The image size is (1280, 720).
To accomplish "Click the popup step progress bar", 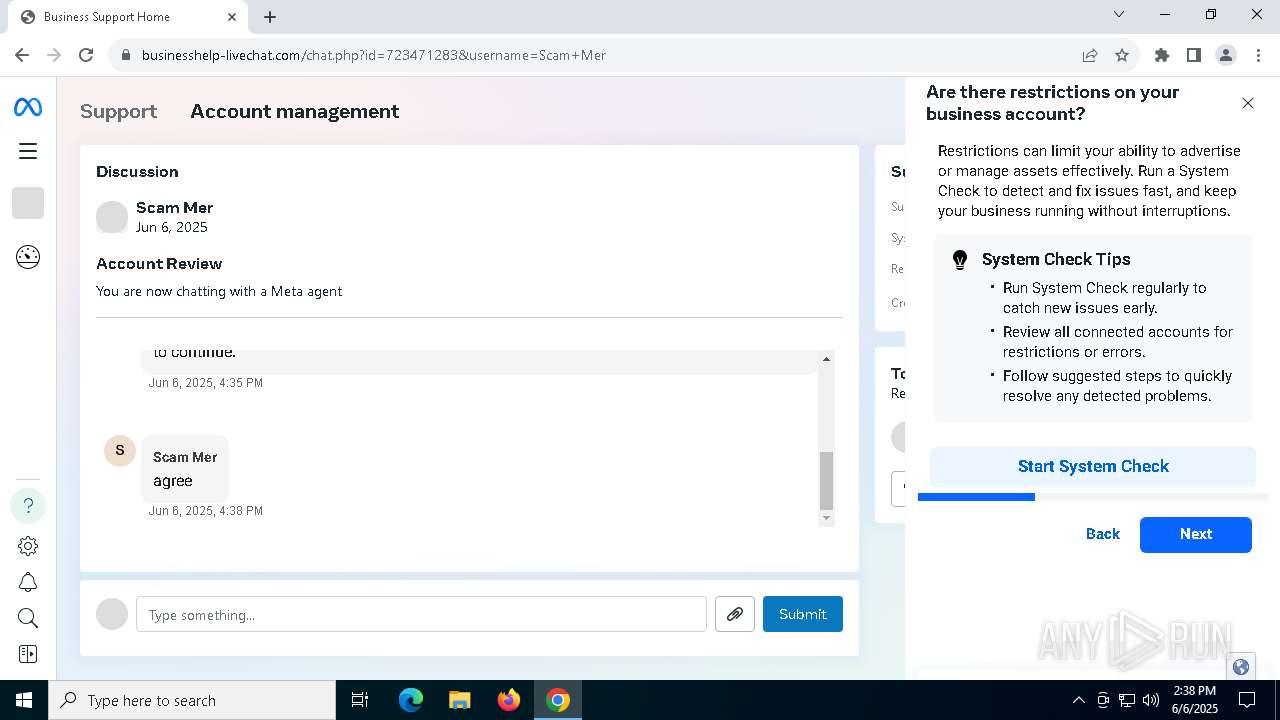I will [1093, 497].
